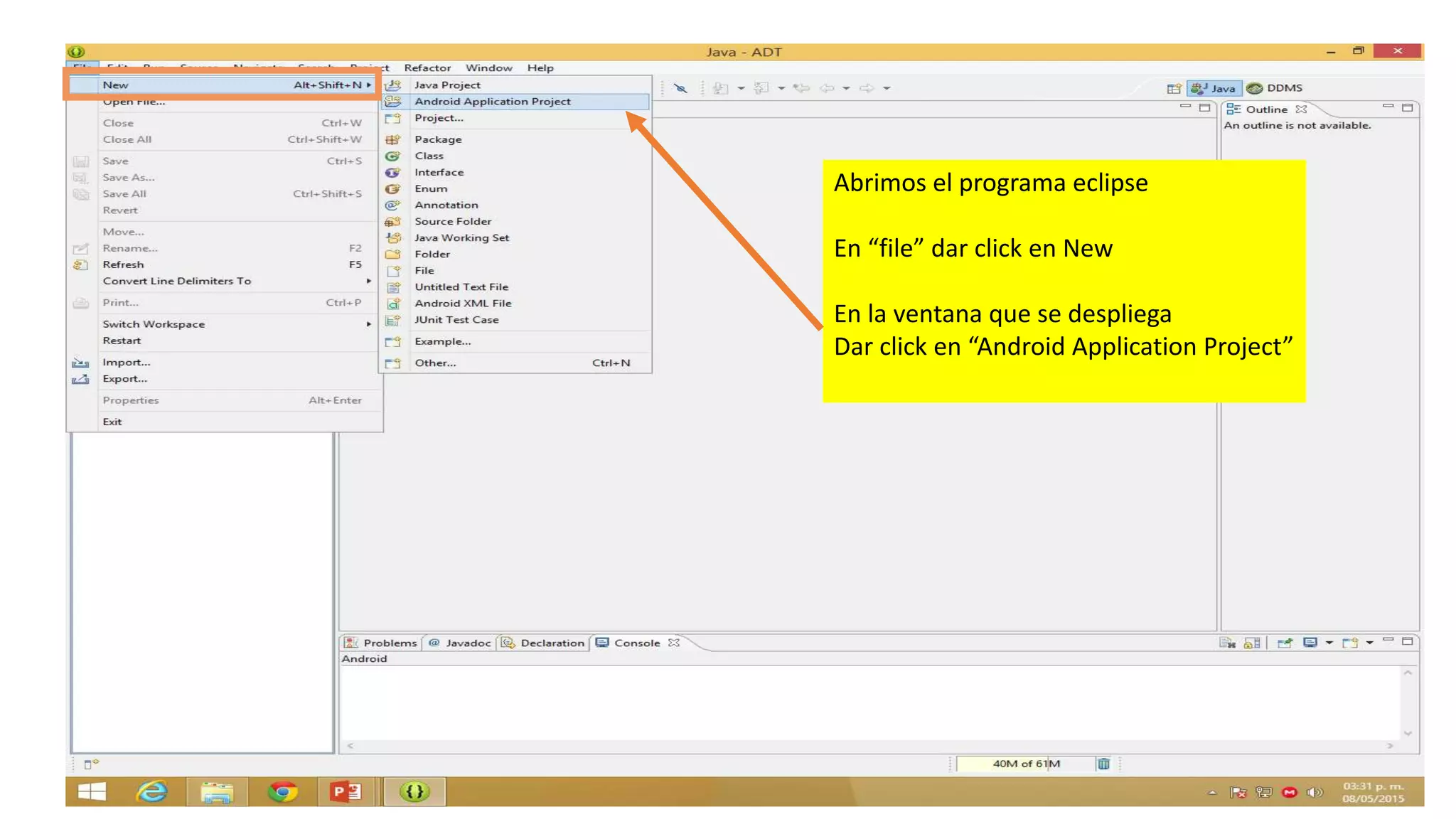Minimize the Outline panel
Viewport: 1456px width, 819px height.
[1388, 107]
